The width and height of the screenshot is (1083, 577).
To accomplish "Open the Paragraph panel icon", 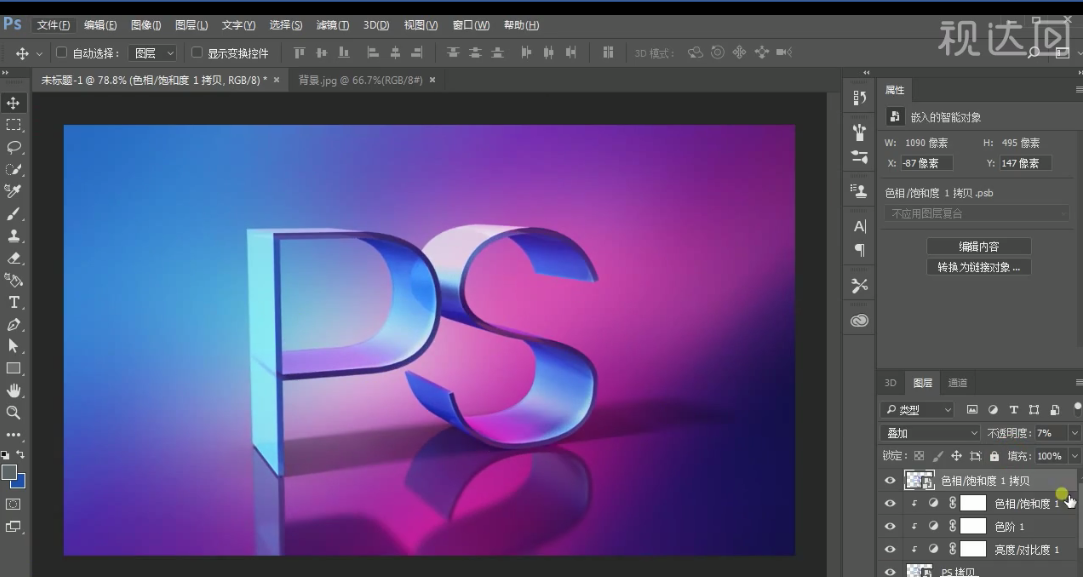I will (x=859, y=249).
